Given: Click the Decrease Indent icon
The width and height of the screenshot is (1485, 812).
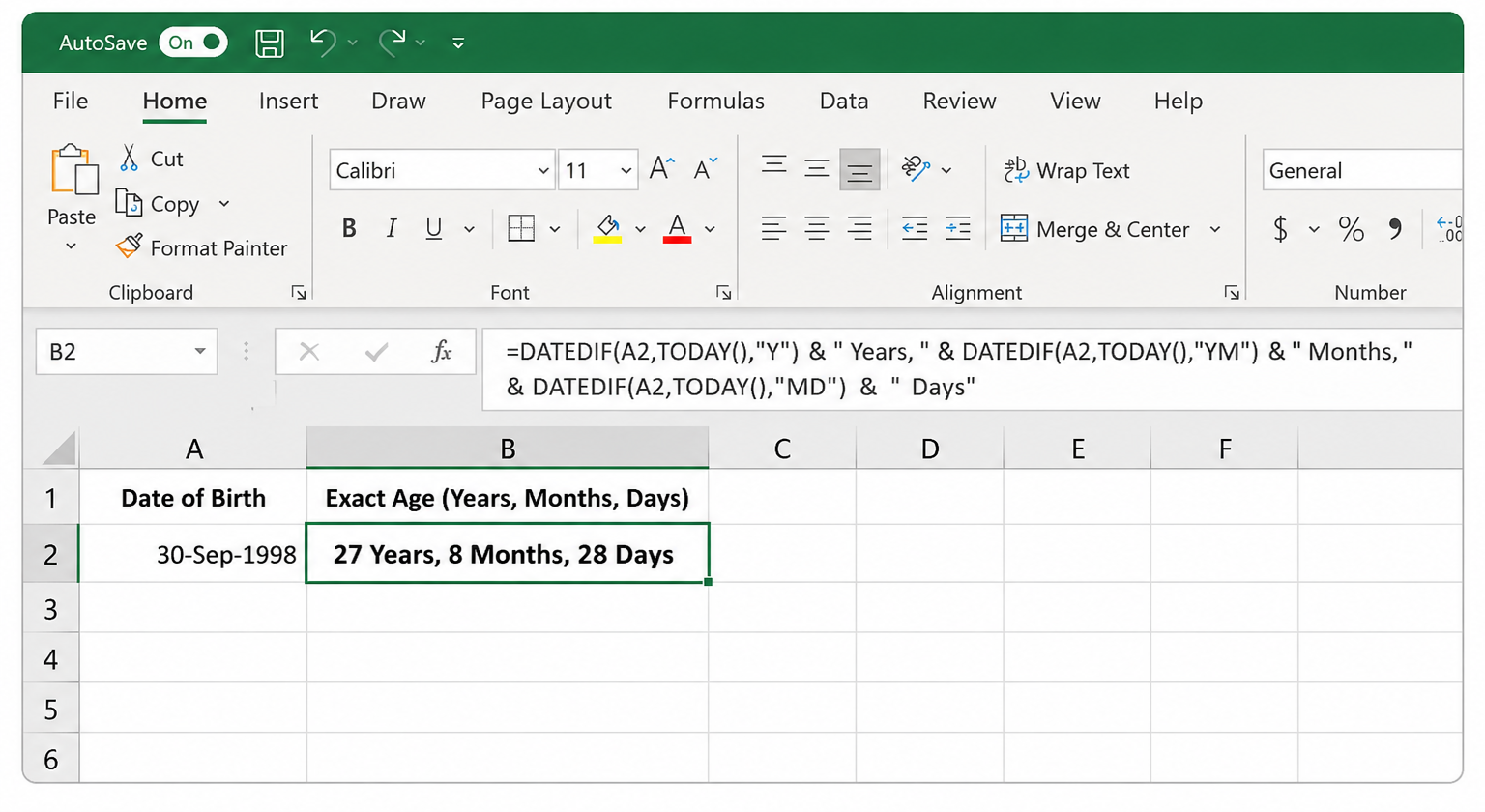Looking at the screenshot, I should click(x=915, y=228).
